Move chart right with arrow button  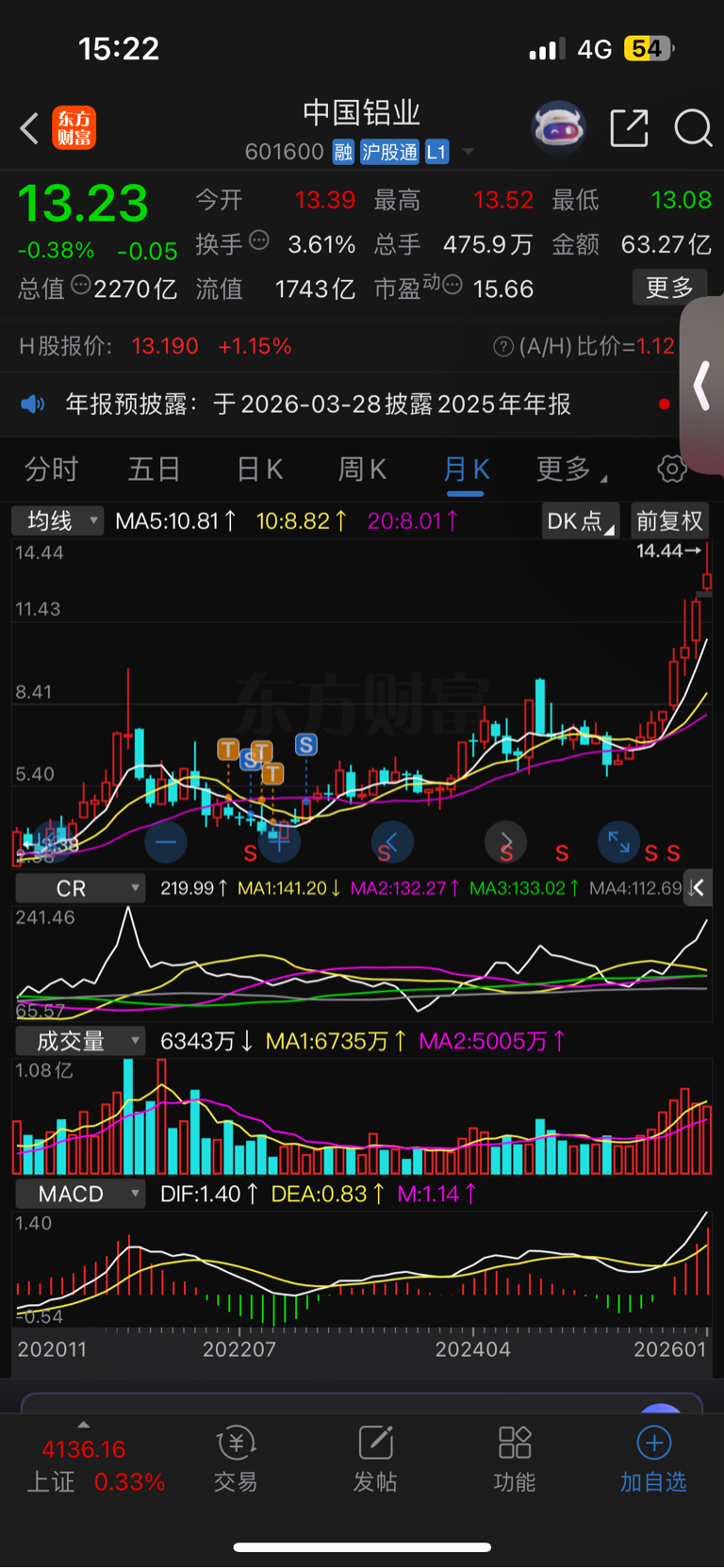coord(505,842)
